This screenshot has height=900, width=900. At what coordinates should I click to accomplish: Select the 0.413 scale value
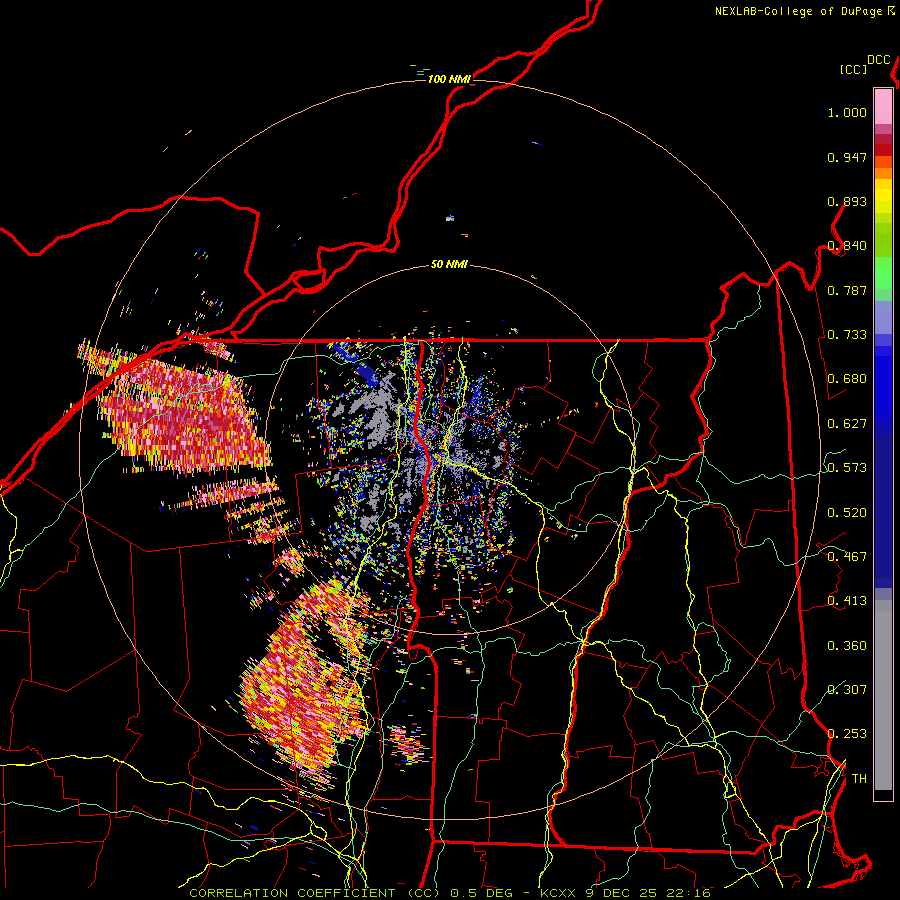point(847,601)
